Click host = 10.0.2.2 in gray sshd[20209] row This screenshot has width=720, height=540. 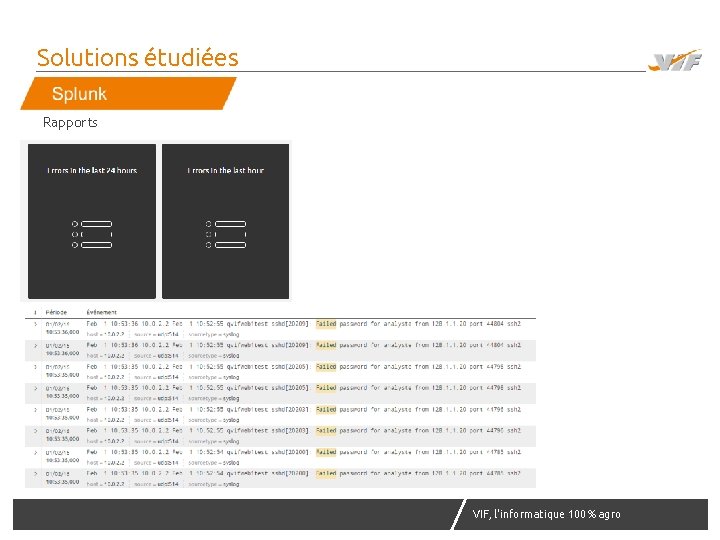click(x=105, y=356)
